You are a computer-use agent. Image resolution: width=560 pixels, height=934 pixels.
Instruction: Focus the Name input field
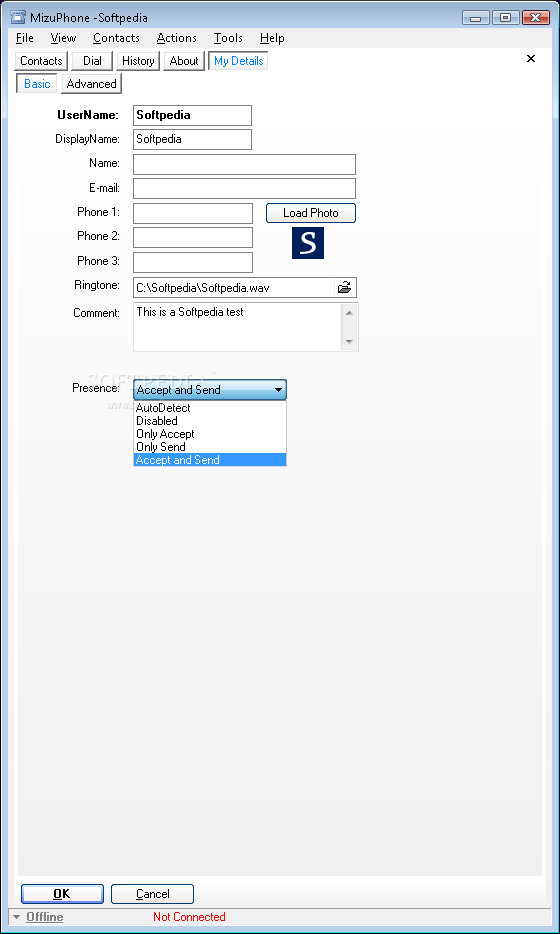[244, 164]
